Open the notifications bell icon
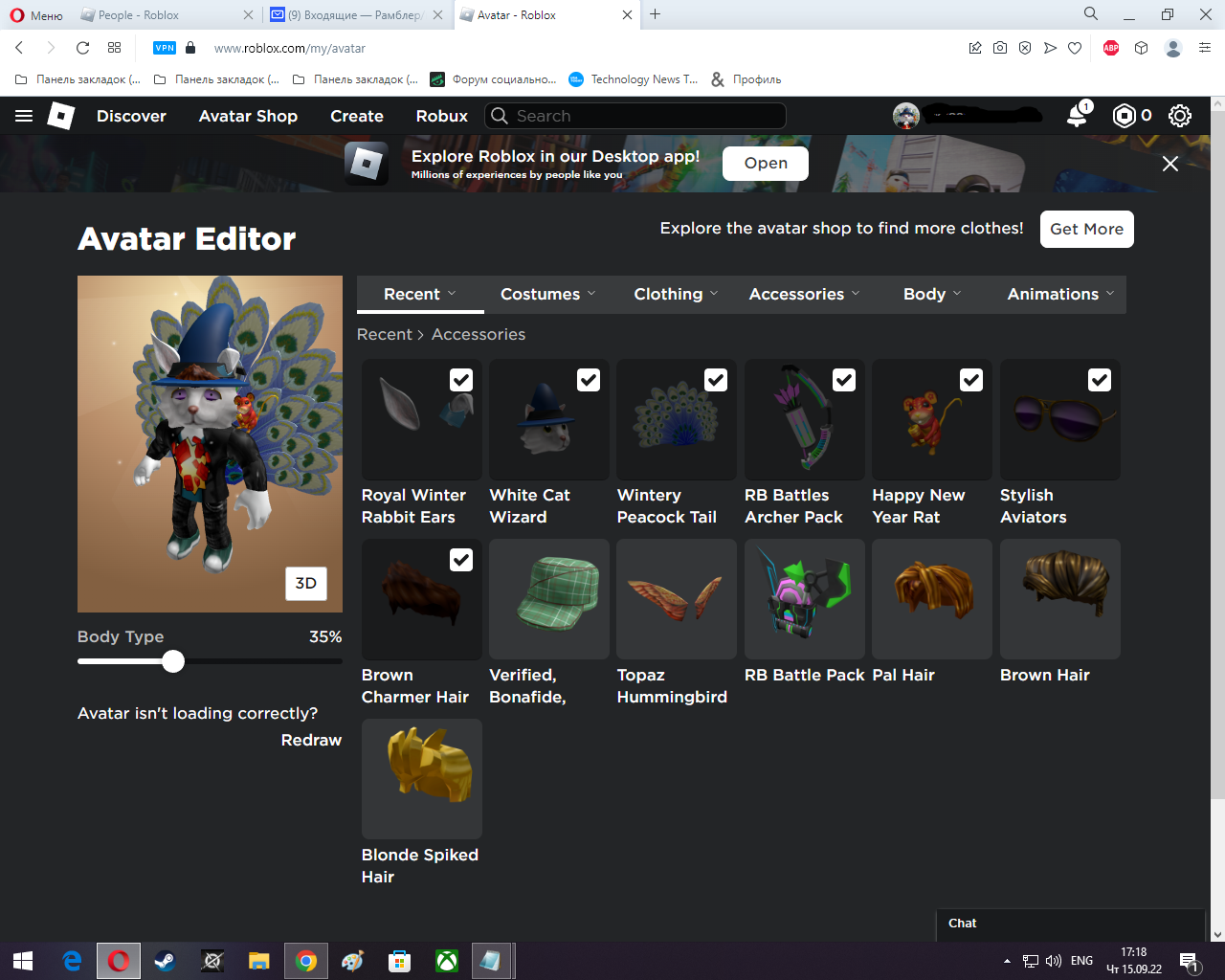 1078,115
